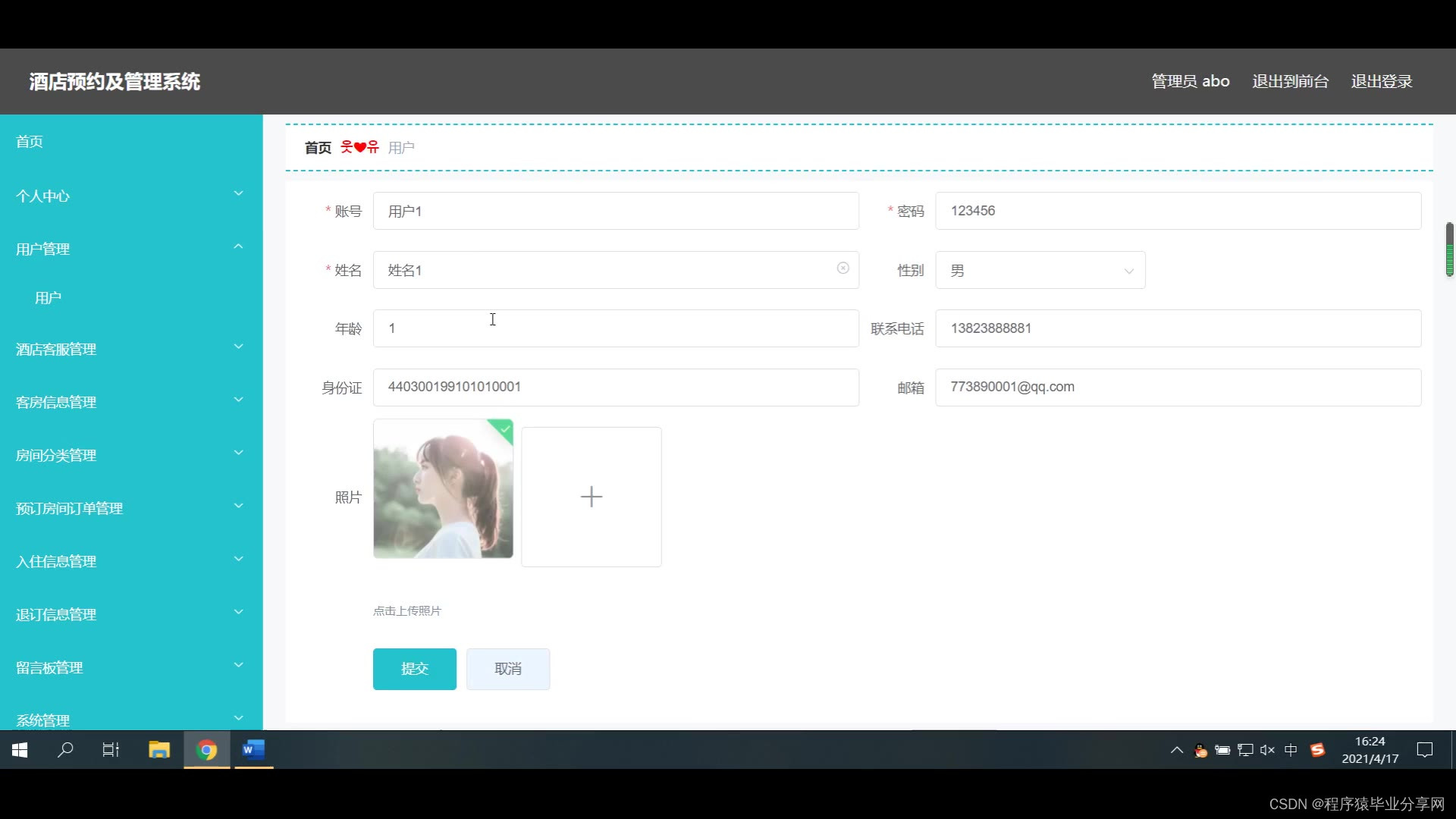Screen dimensions: 1456x819
Task: Select 首页 in the left sidebar
Action: tap(30, 142)
